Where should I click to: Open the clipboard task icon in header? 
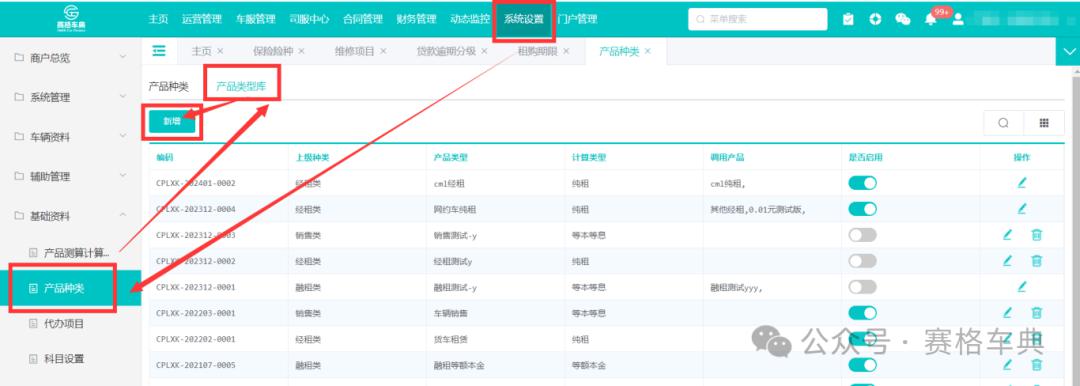pos(848,19)
